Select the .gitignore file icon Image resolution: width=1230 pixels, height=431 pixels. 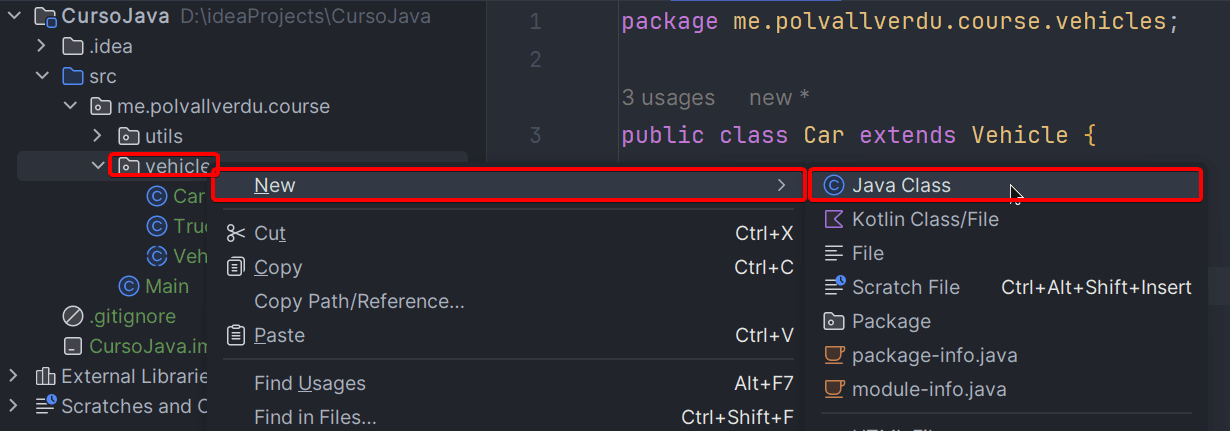[x=72, y=316]
